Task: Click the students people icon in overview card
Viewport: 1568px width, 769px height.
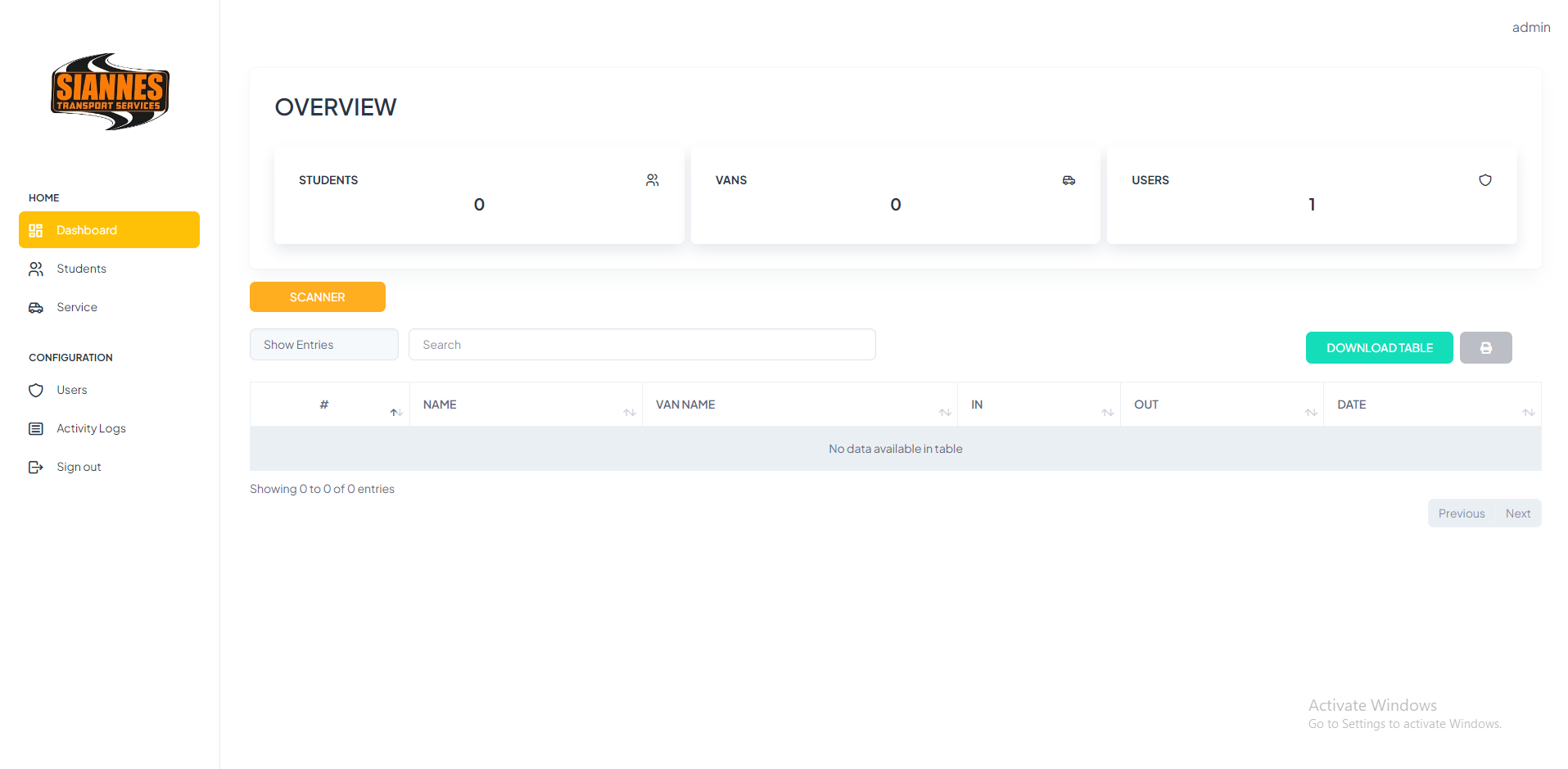Action: tap(652, 180)
